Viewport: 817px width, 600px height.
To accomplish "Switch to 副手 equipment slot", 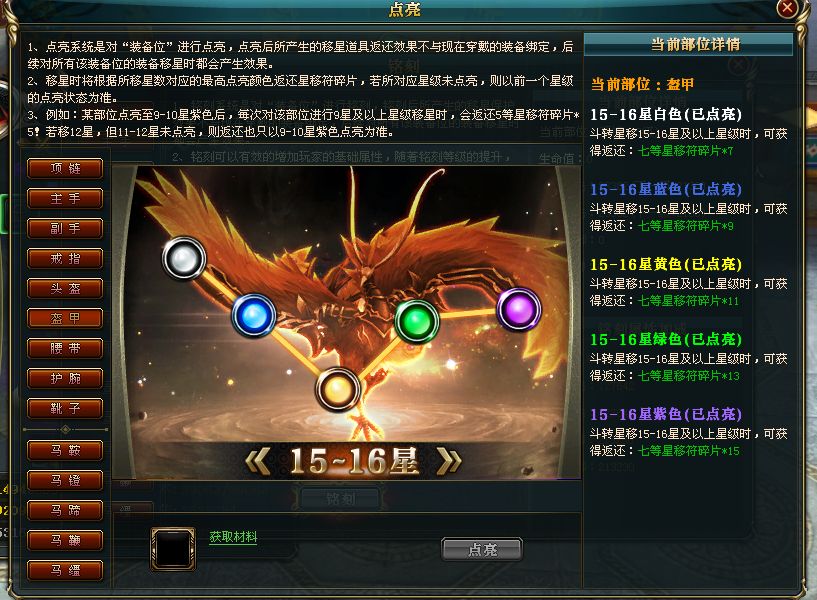I will [x=65, y=229].
